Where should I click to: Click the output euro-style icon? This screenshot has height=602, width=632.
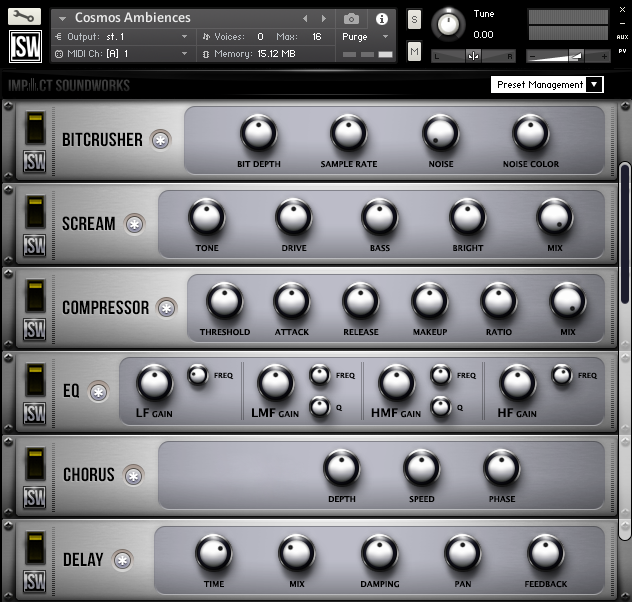point(58,37)
